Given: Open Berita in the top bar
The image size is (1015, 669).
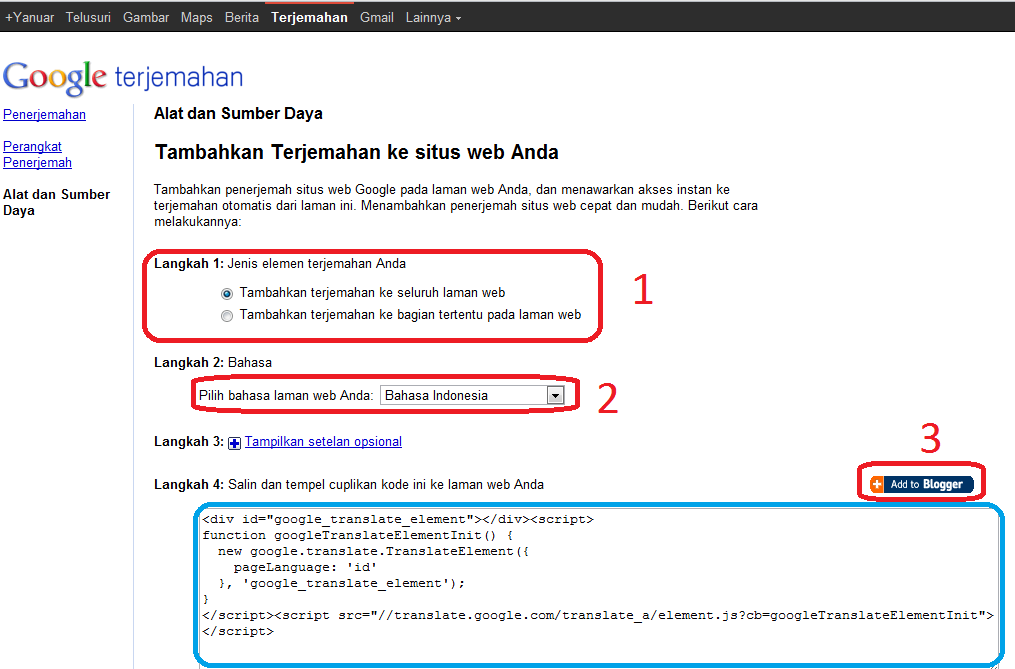Looking at the screenshot, I should (241, 17).
